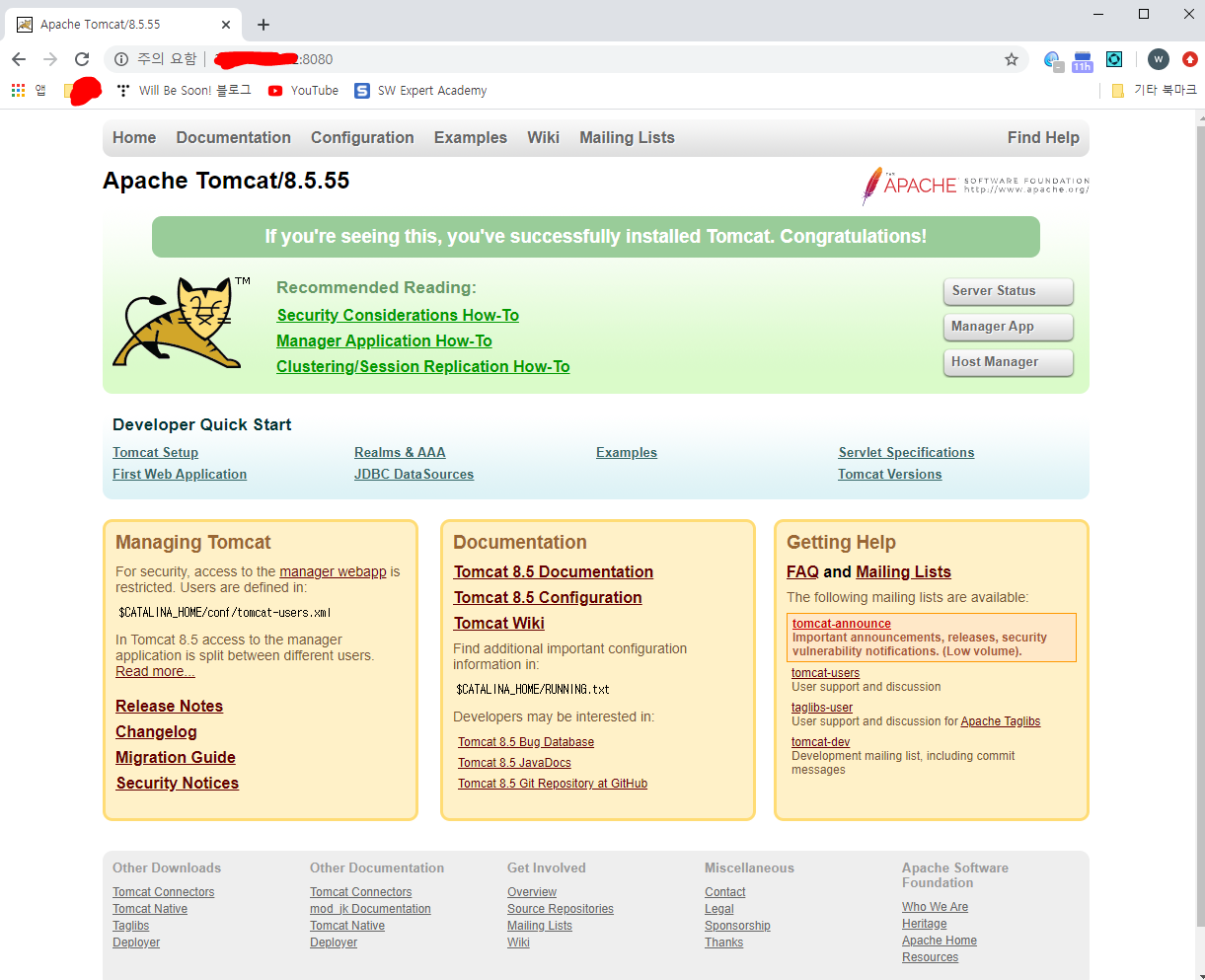Screen dimensions: 1205x980
Task: Open Tomcat 8.5 Git Repository at GitHub
Action: (x=553, y=784)
